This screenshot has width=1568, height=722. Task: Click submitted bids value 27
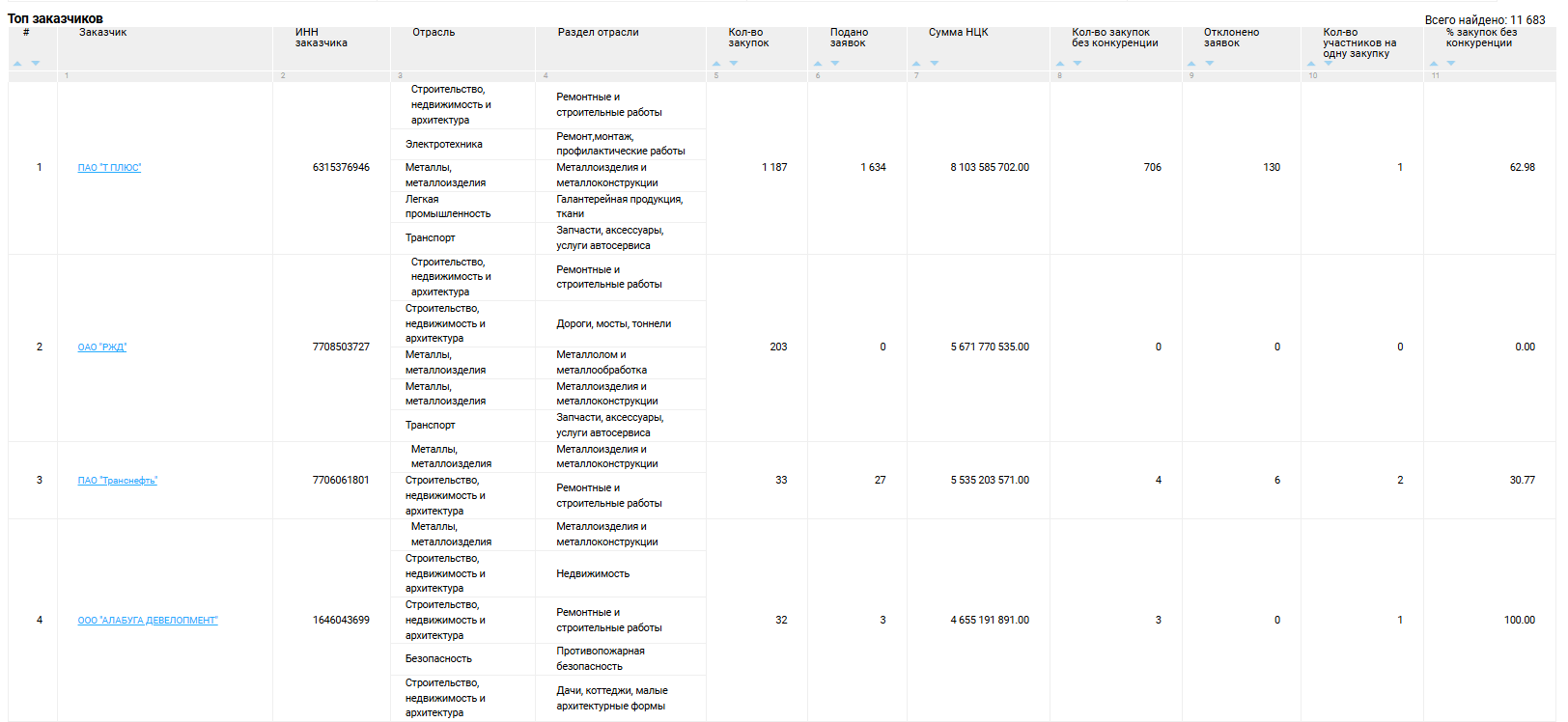tap(881, 481)
